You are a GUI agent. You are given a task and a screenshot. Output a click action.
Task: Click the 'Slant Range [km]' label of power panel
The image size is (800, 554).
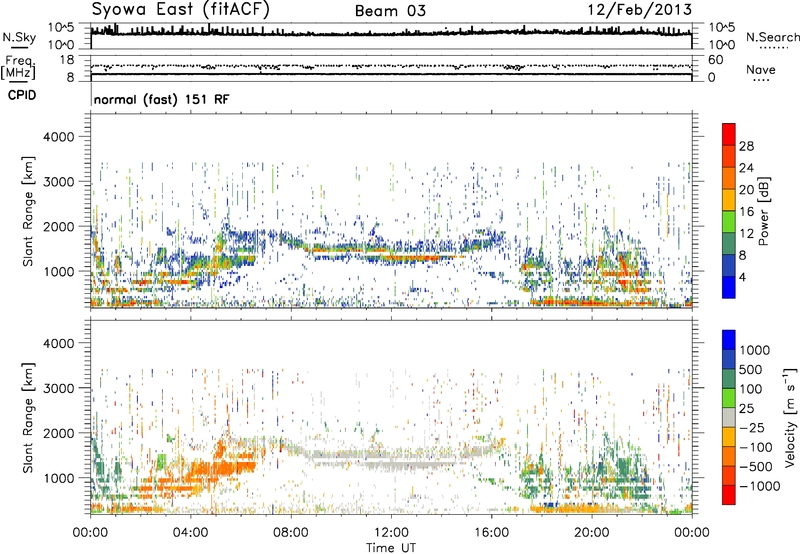point(28,211)
